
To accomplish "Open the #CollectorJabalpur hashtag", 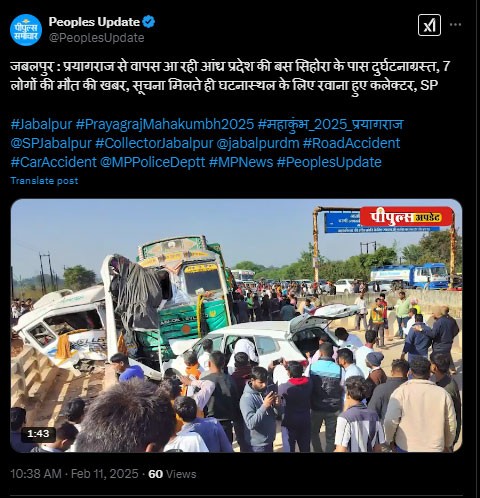I will [x=154, y=143].
